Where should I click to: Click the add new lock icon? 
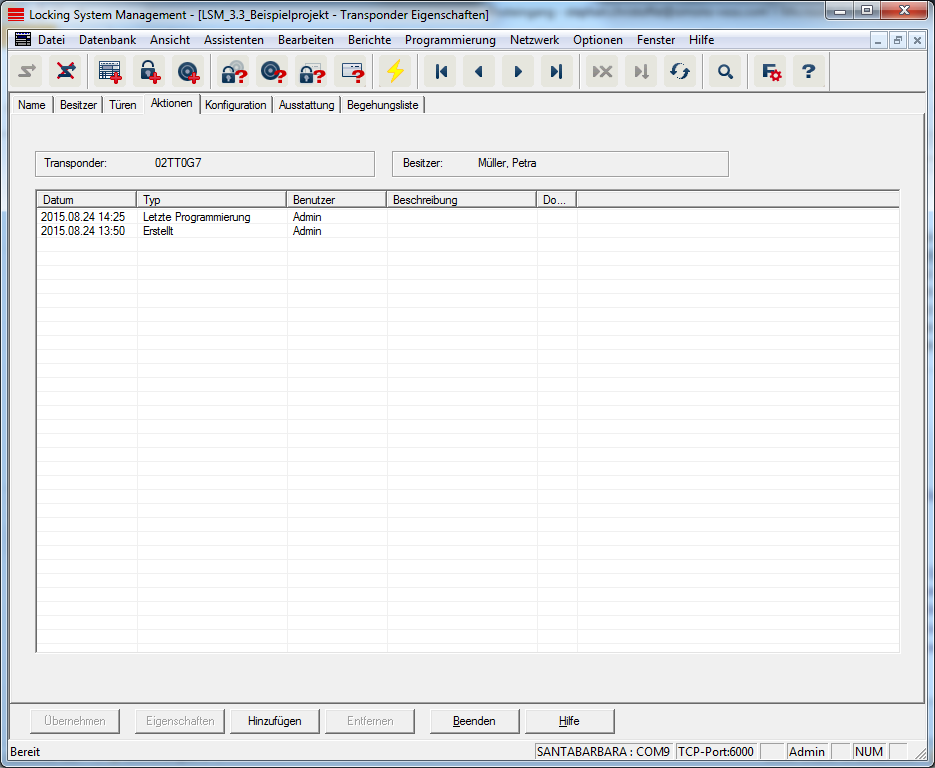coord(149,72)
